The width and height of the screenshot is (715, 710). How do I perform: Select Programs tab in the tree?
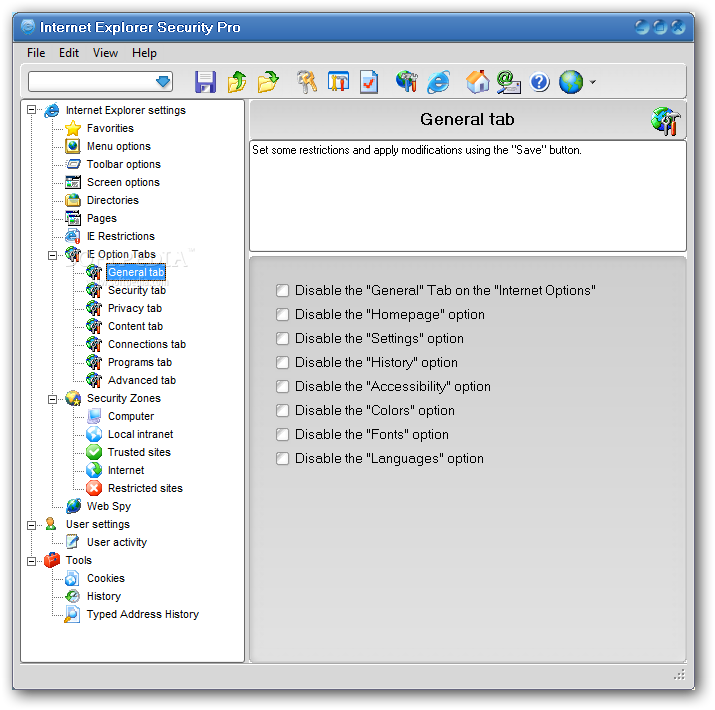point(140,363)
